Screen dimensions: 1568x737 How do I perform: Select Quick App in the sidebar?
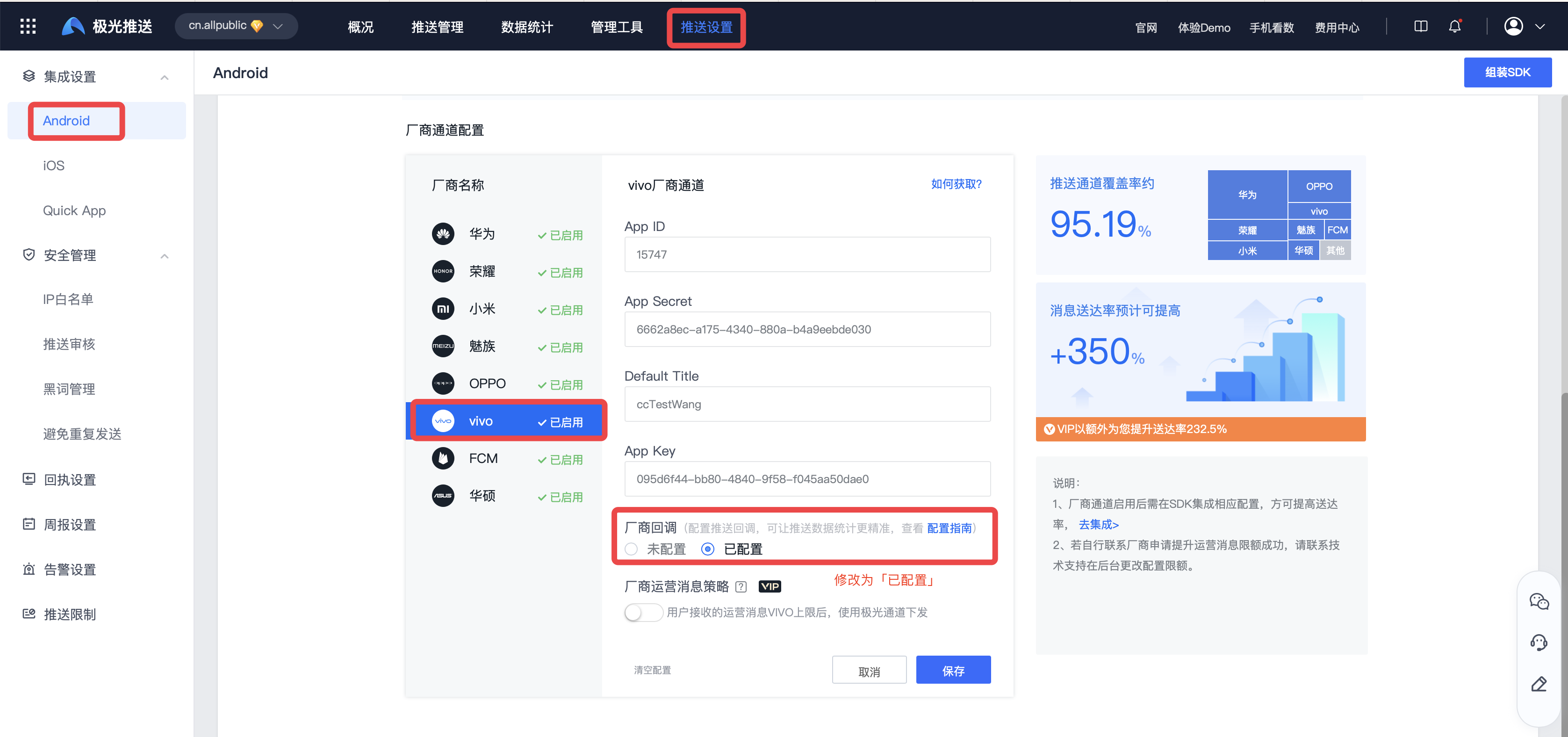click(74, 210)
